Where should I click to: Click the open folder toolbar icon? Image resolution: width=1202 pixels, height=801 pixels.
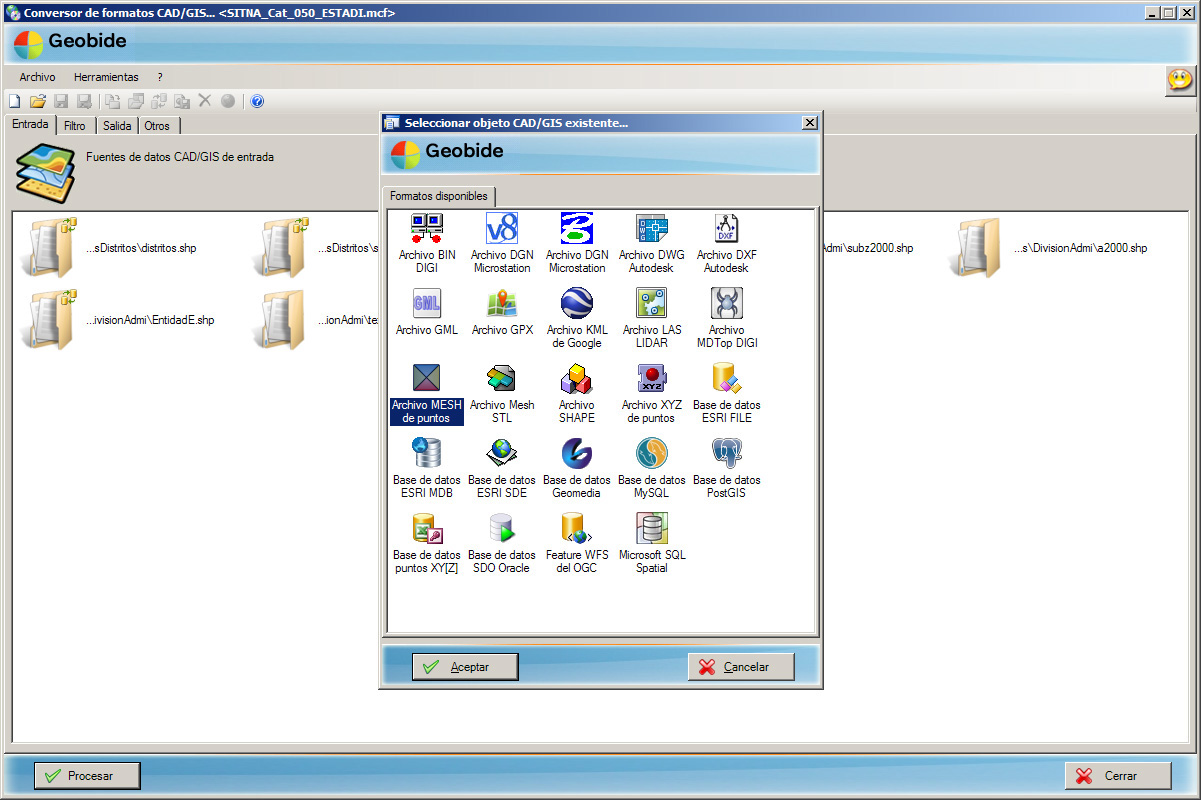(38, 101)
